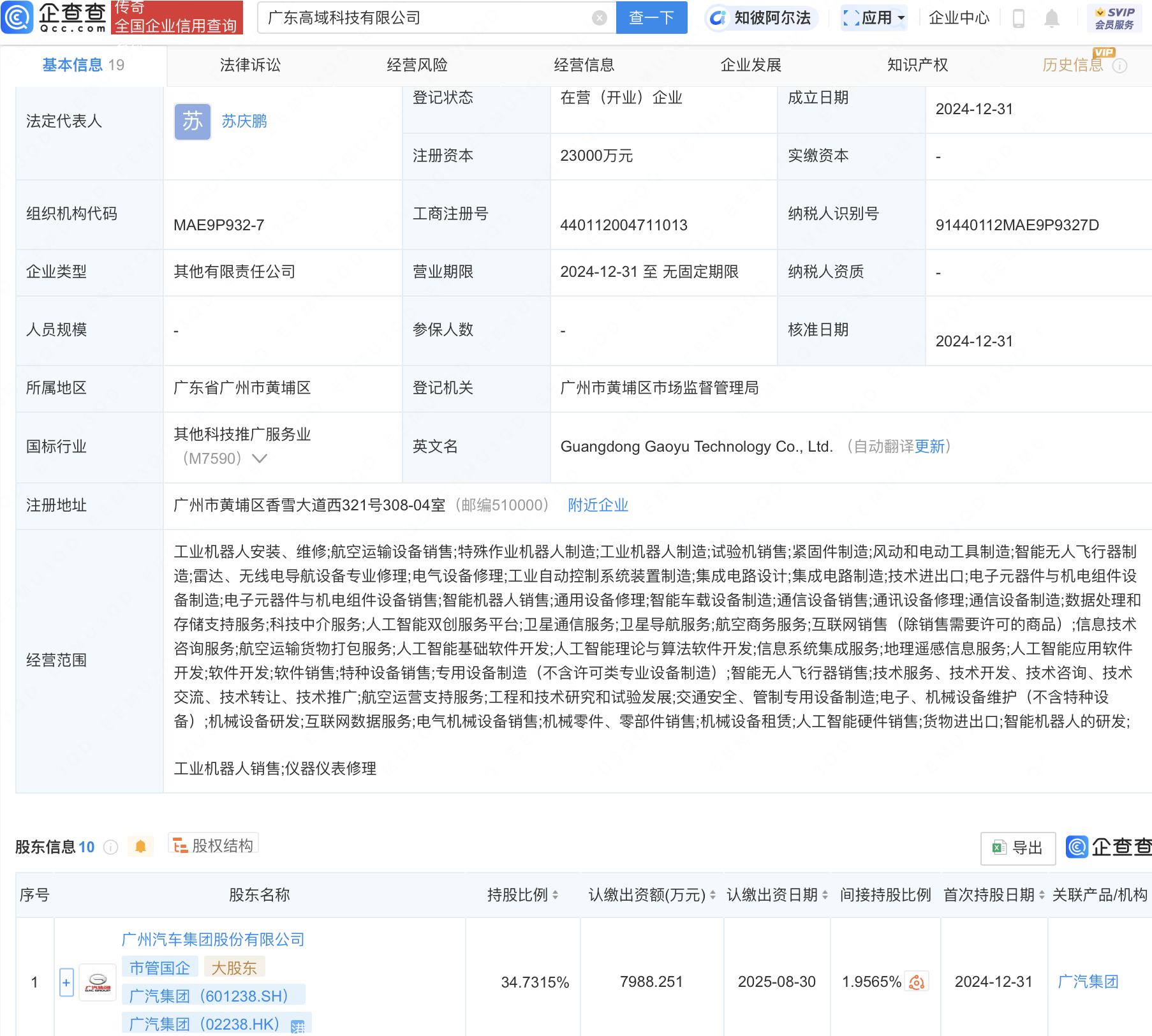This screenshot has height=1036, width=1152.
Task: Open 广汽集团 related product link
Action: tap(1088, 982)
